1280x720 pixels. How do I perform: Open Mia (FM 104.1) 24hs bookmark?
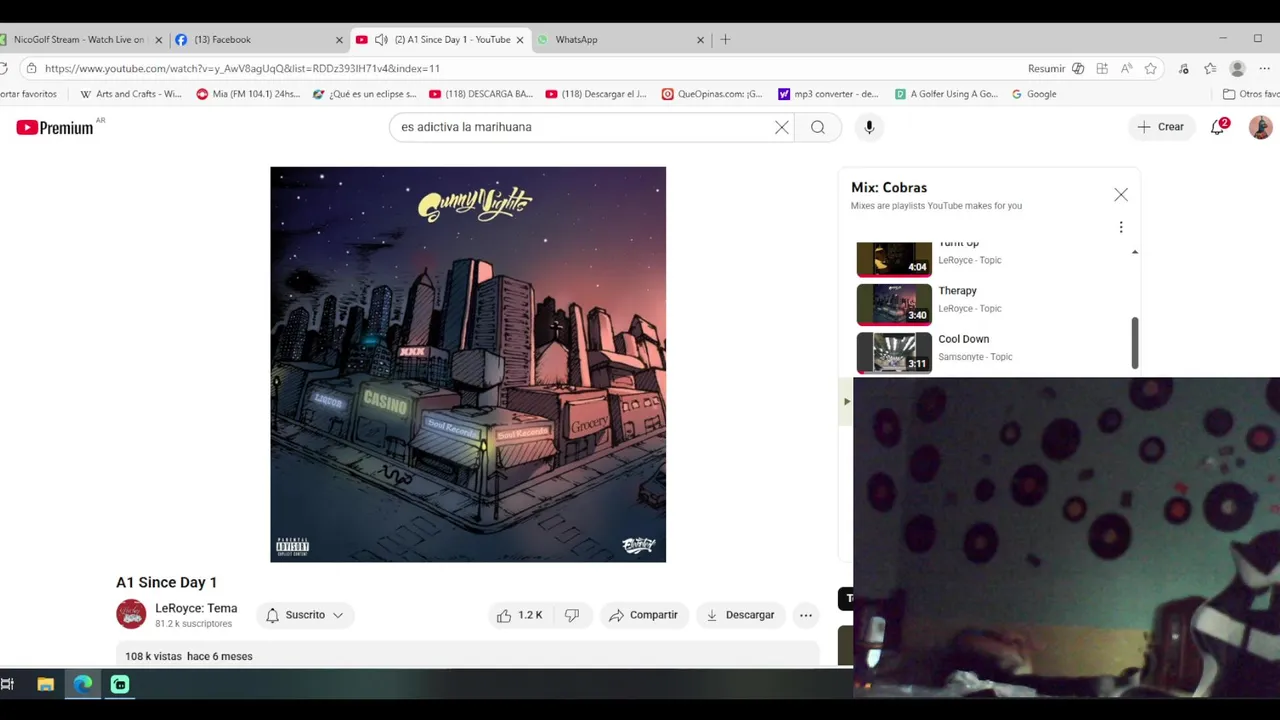tap(247, 94)
